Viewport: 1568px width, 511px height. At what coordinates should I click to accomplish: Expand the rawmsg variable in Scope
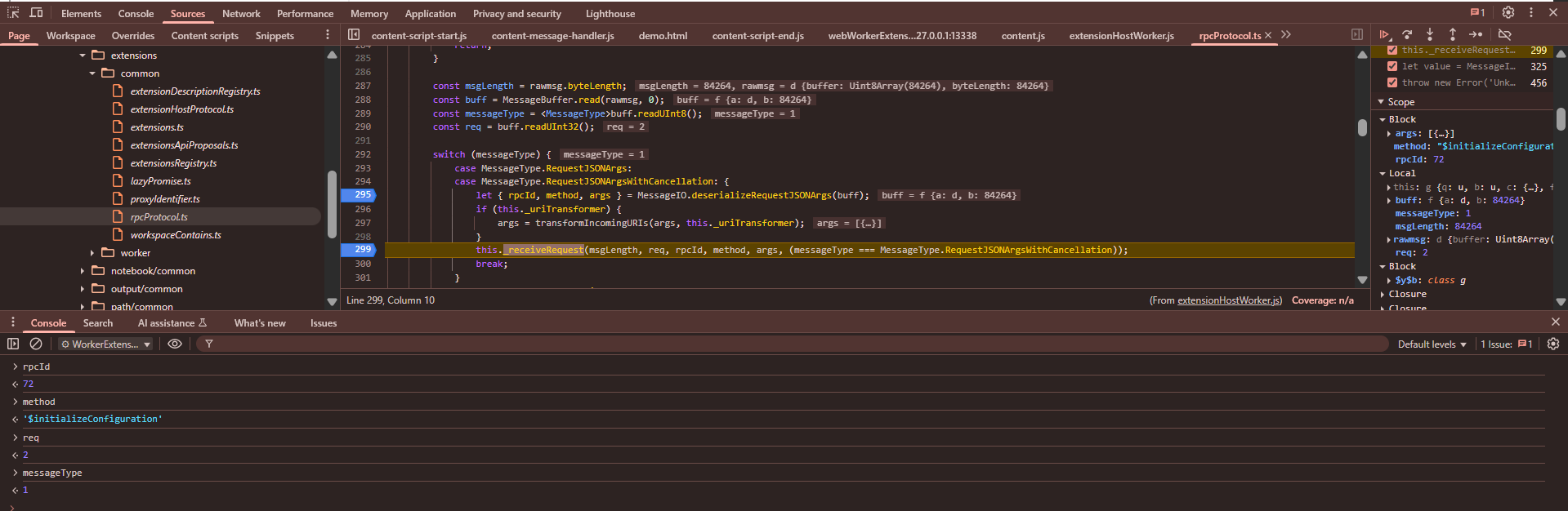point(1389,240)
